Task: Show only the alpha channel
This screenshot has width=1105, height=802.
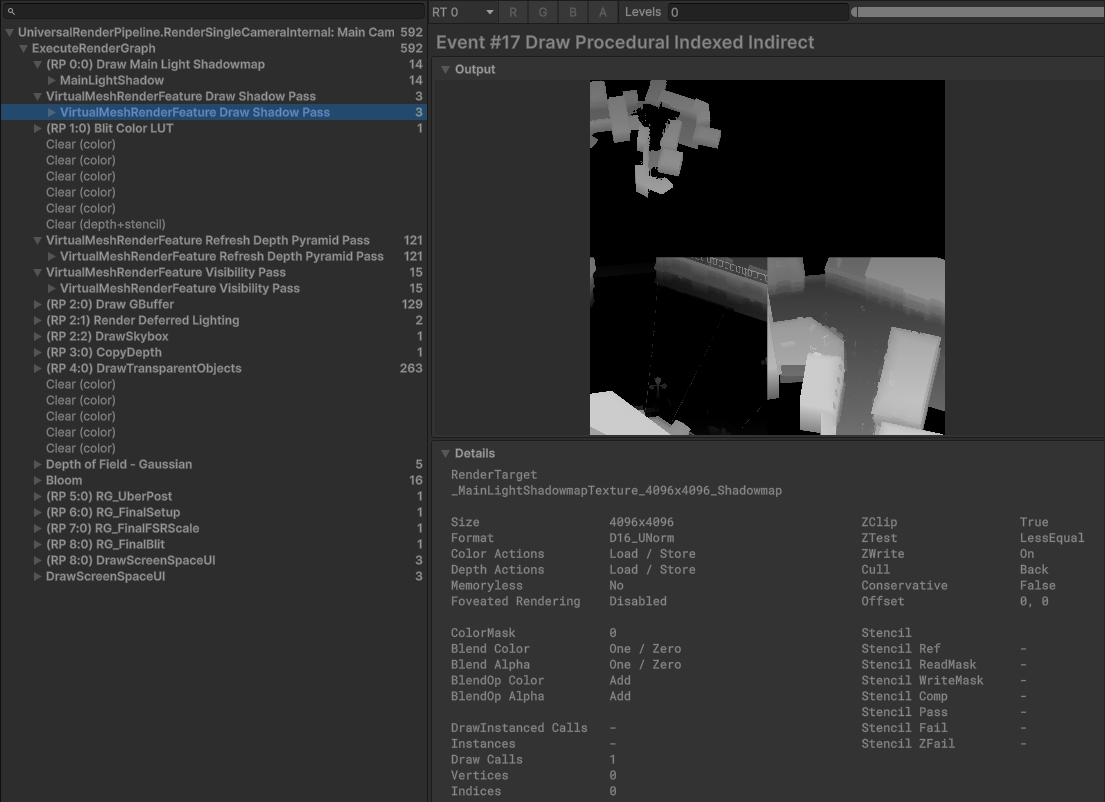Action: pos(602,12)
